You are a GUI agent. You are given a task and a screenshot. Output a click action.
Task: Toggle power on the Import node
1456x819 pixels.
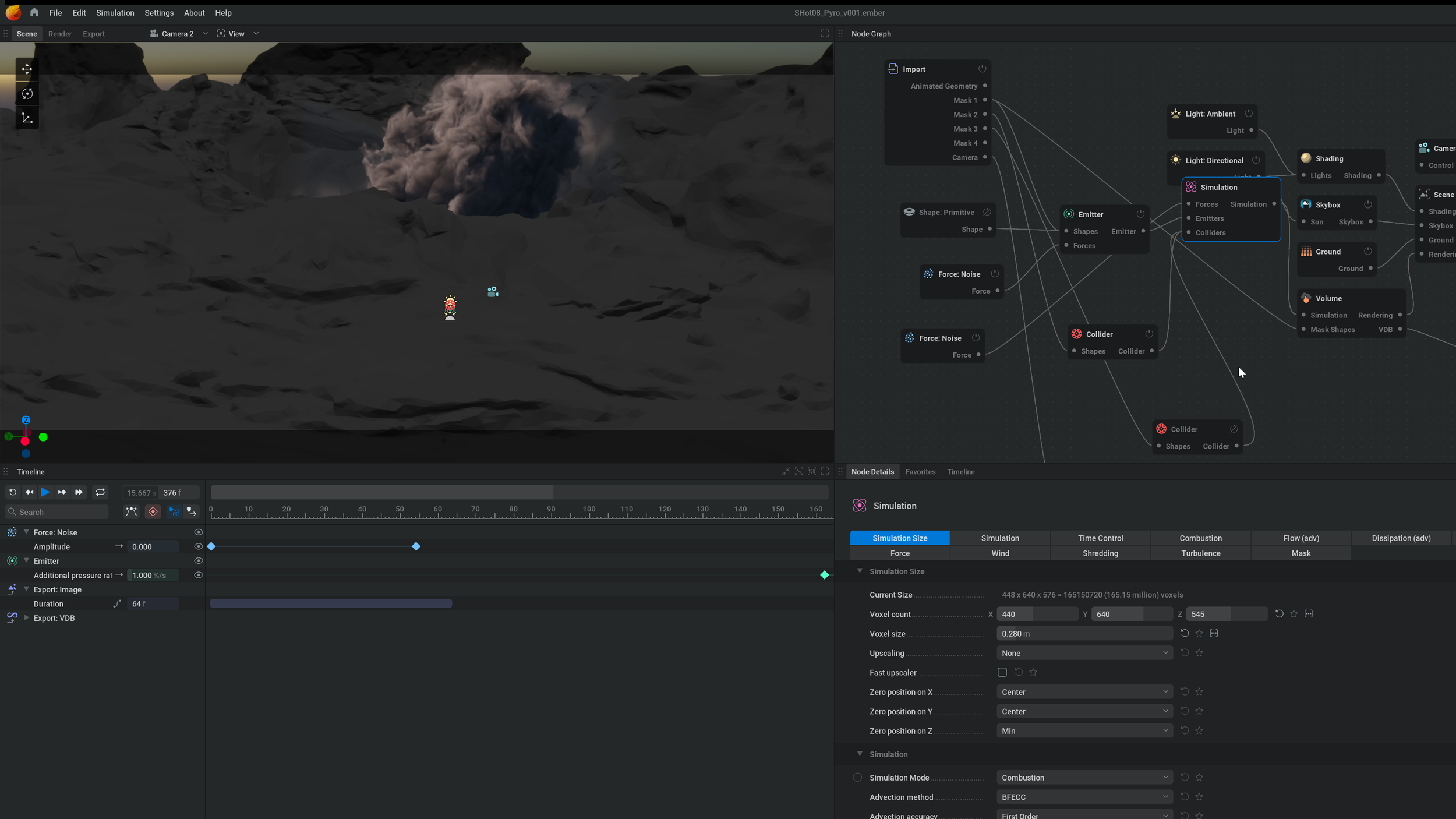982,69
